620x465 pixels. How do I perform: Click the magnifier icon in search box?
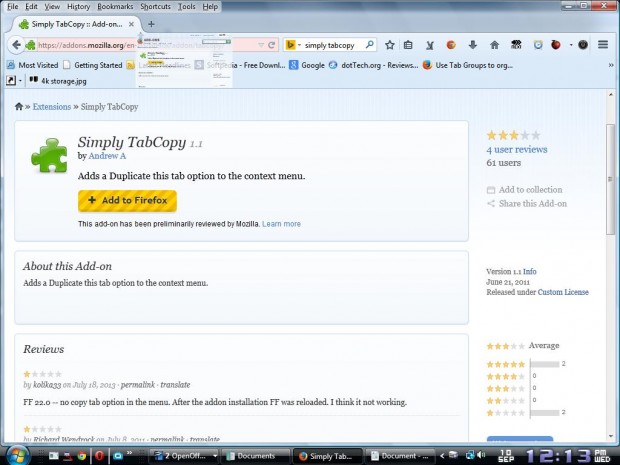370,45
